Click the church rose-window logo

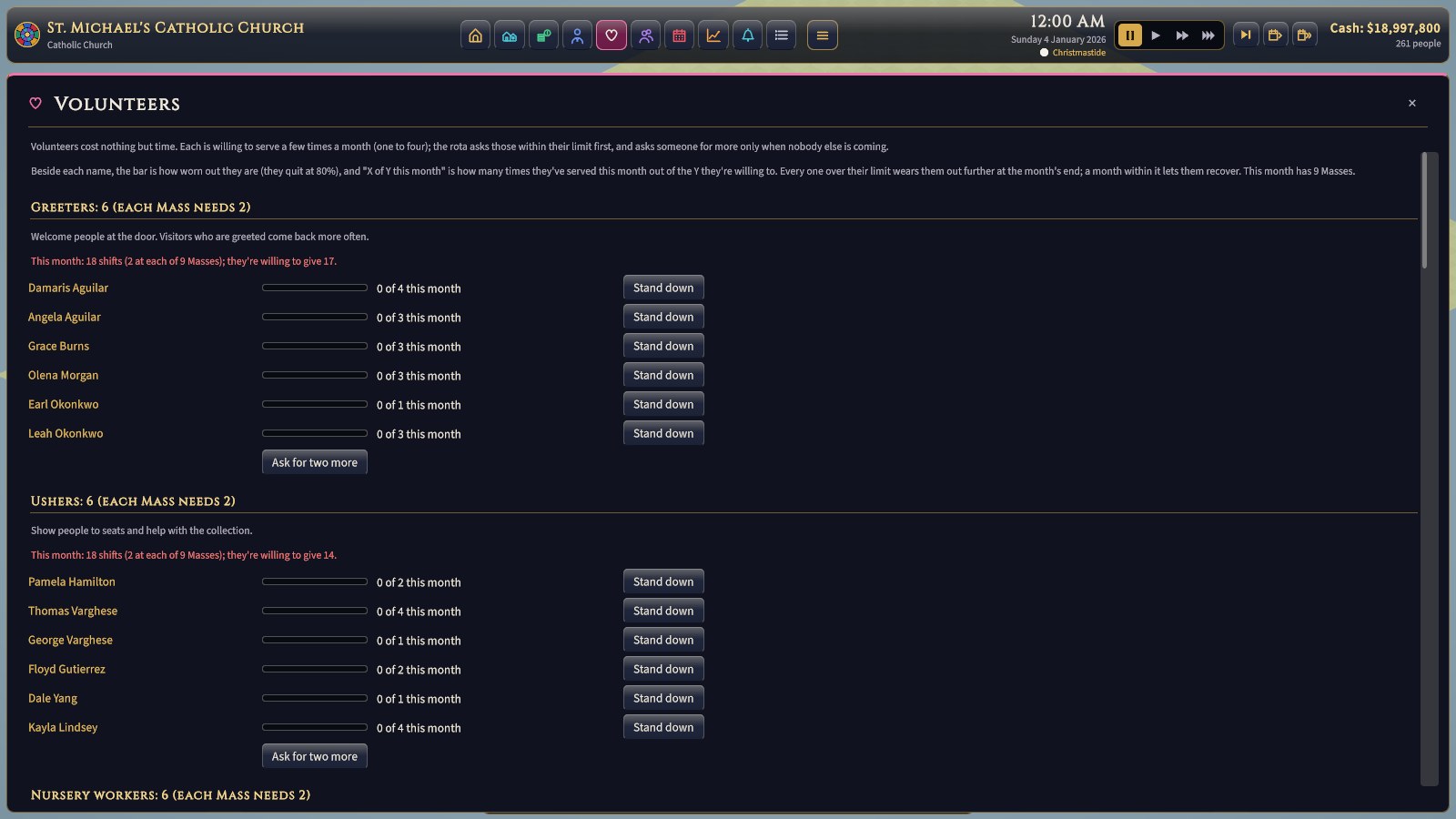tap(27, 35)
